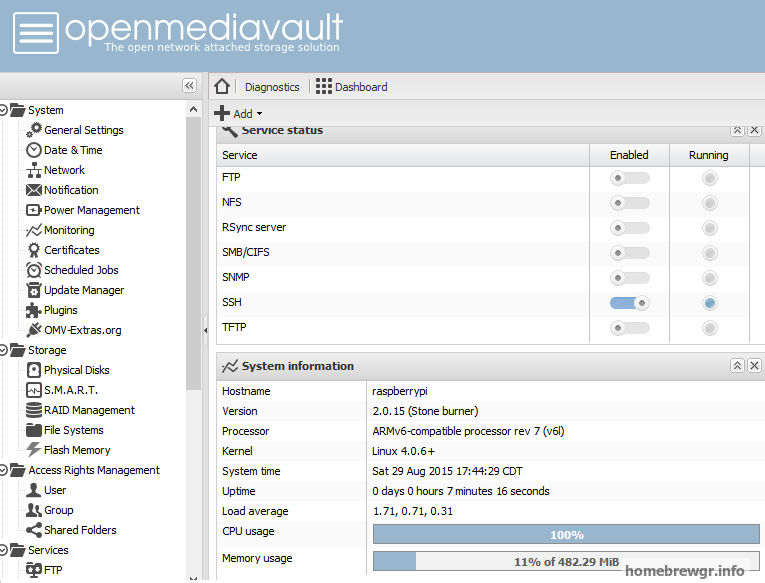
Task: Collapse the System information panel
Action: pos(737,365)
